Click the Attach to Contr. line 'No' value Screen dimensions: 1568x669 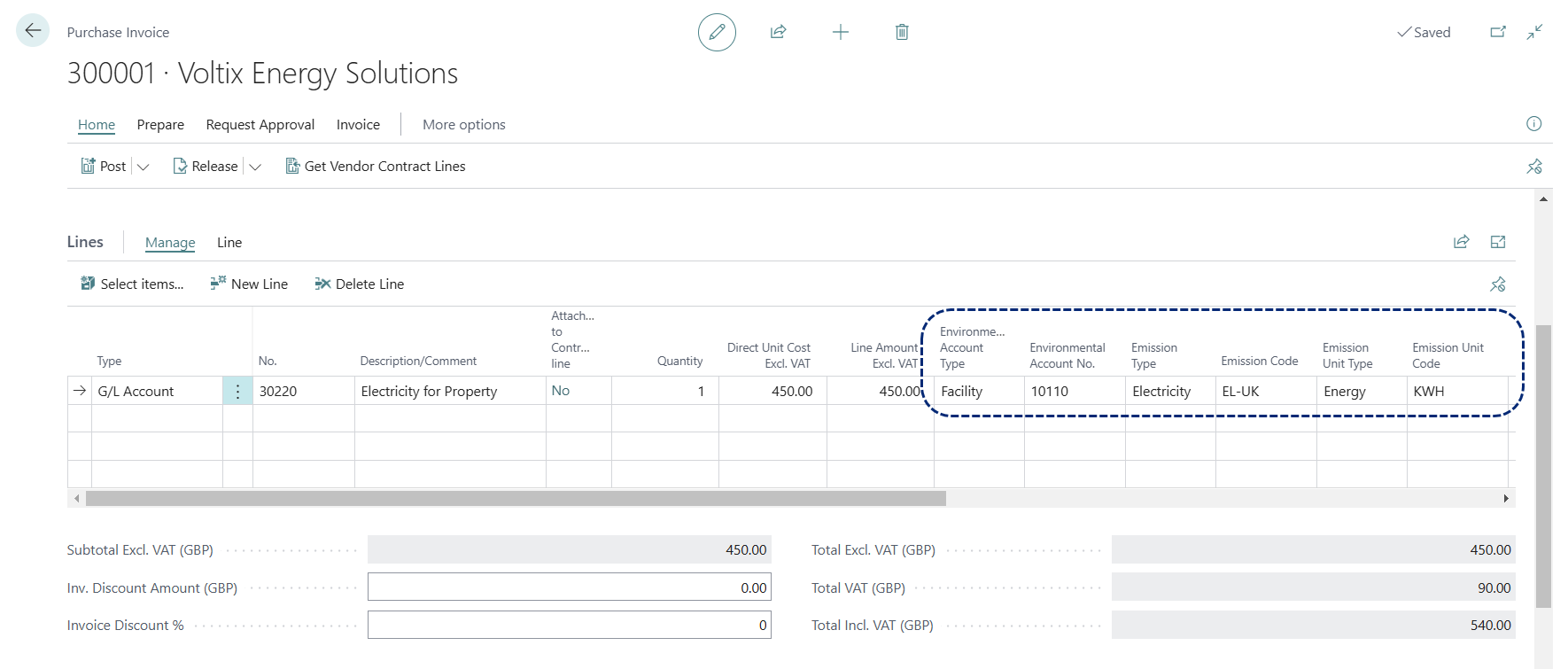(561, 391)
